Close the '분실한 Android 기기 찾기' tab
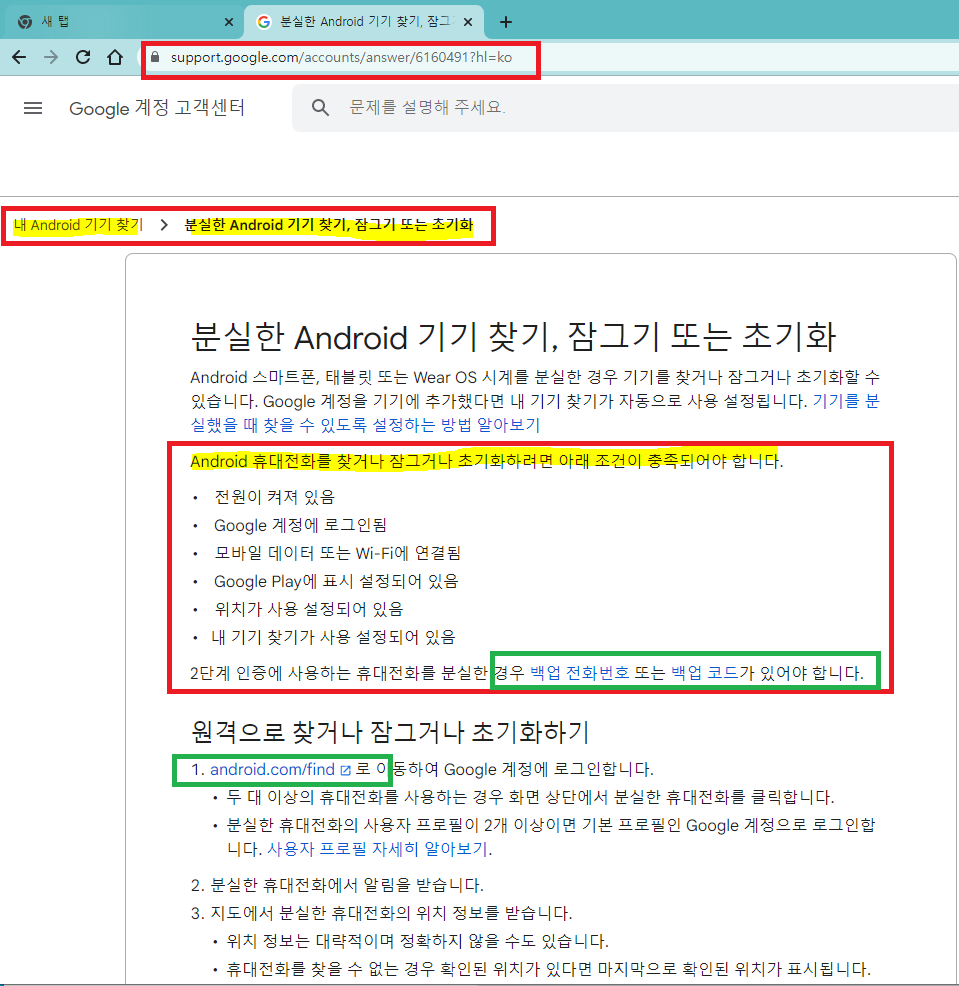Viewport: 959px width, 986px height. click(x=468, y=22)
